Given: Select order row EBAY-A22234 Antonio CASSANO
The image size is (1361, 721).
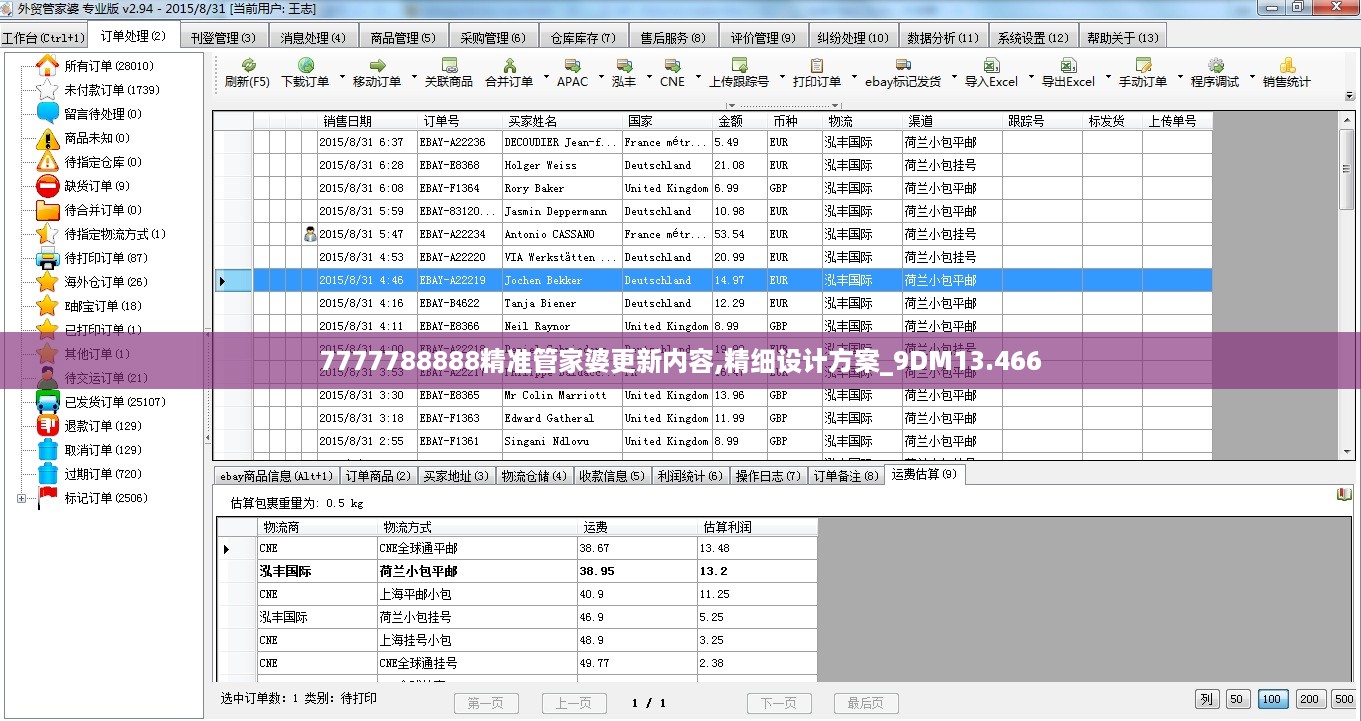Looking at the screenshot, I should click(x=713, y=234).
